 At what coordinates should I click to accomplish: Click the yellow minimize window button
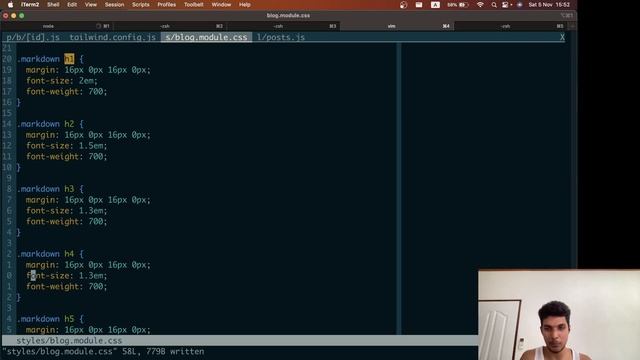point(13,16)
